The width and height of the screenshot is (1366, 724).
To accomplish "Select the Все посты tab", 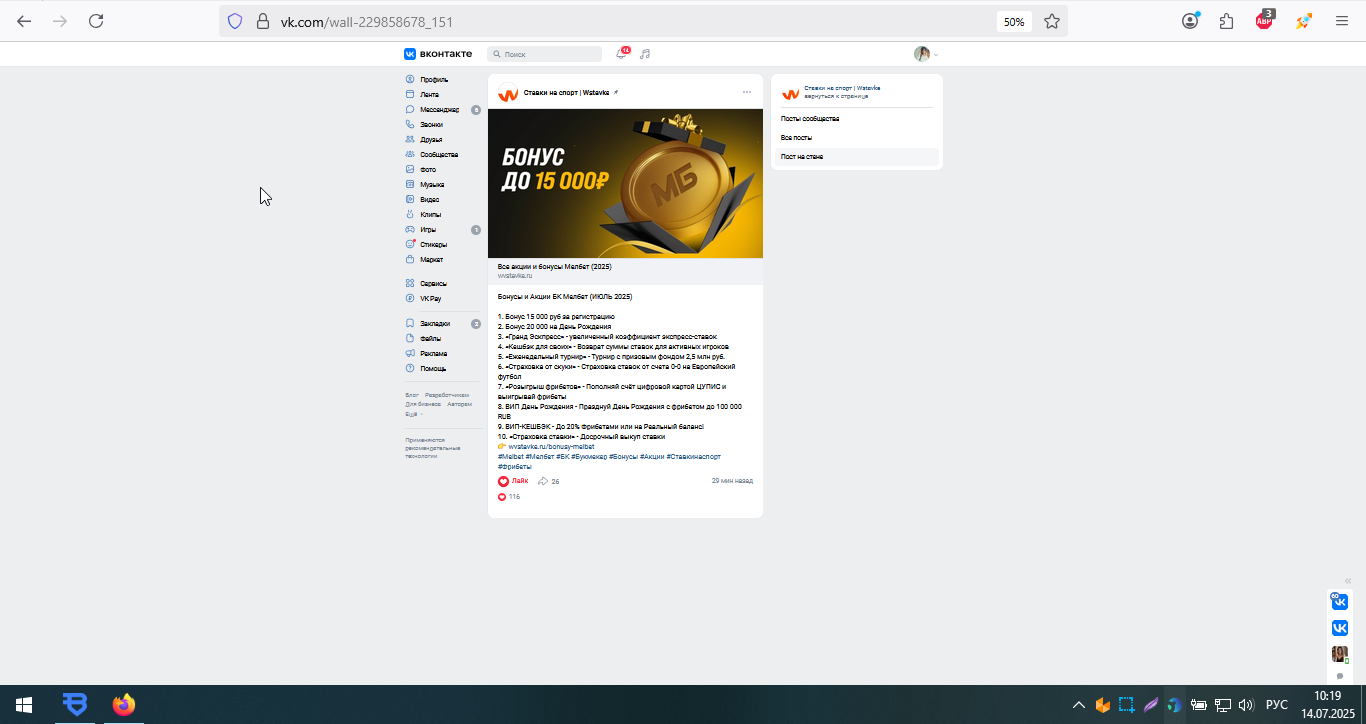I will [797, 138].
